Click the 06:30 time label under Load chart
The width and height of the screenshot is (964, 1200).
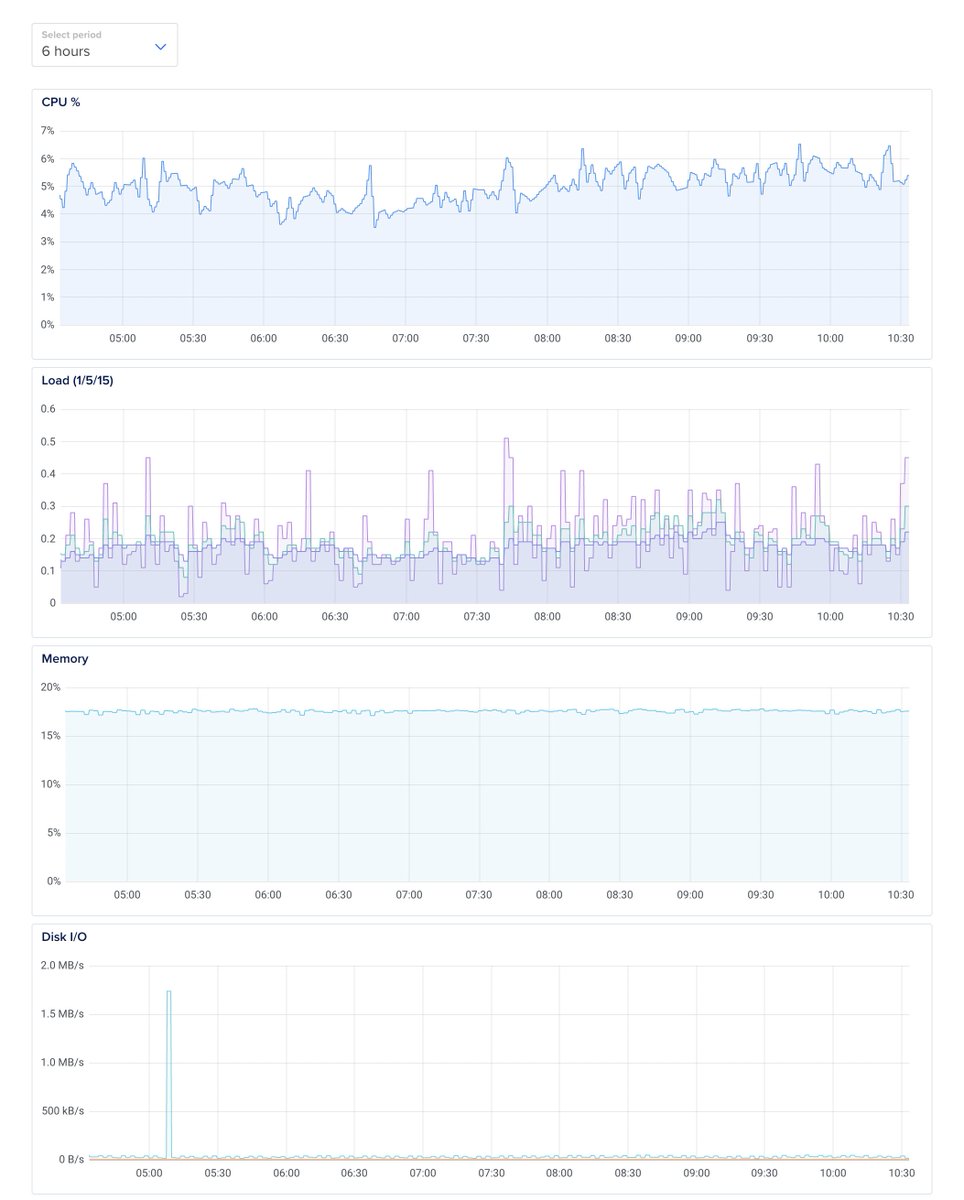(335, 616)
